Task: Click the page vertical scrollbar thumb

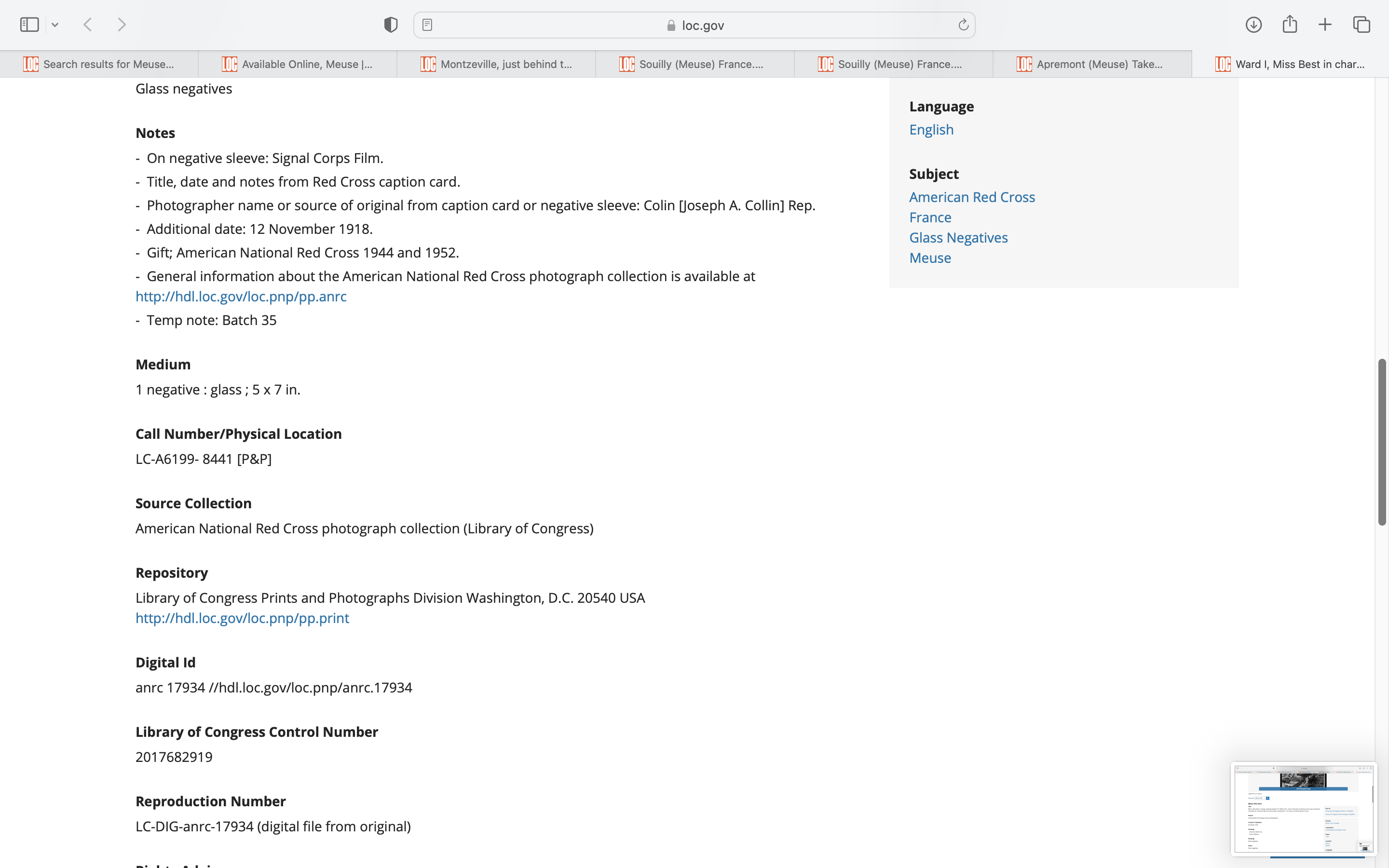Action: (x=1382, y=442)
